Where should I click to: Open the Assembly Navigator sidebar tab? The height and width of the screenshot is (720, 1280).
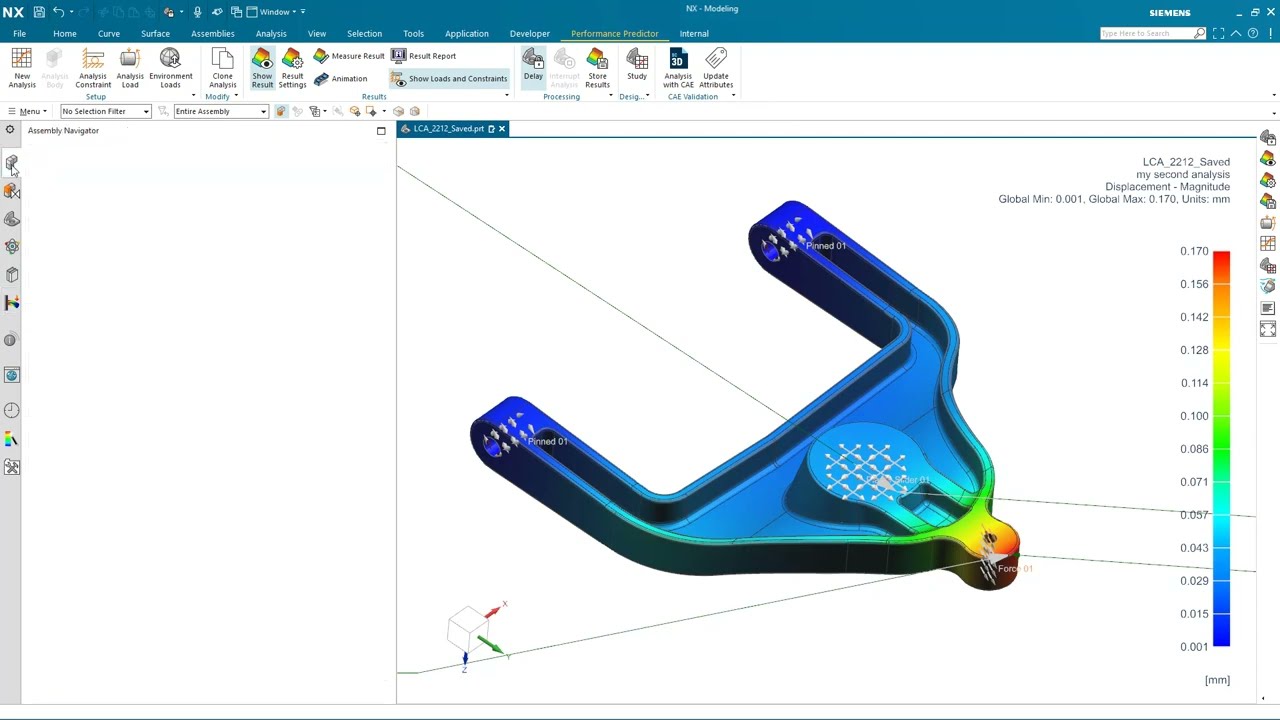[x=11, y=163]
